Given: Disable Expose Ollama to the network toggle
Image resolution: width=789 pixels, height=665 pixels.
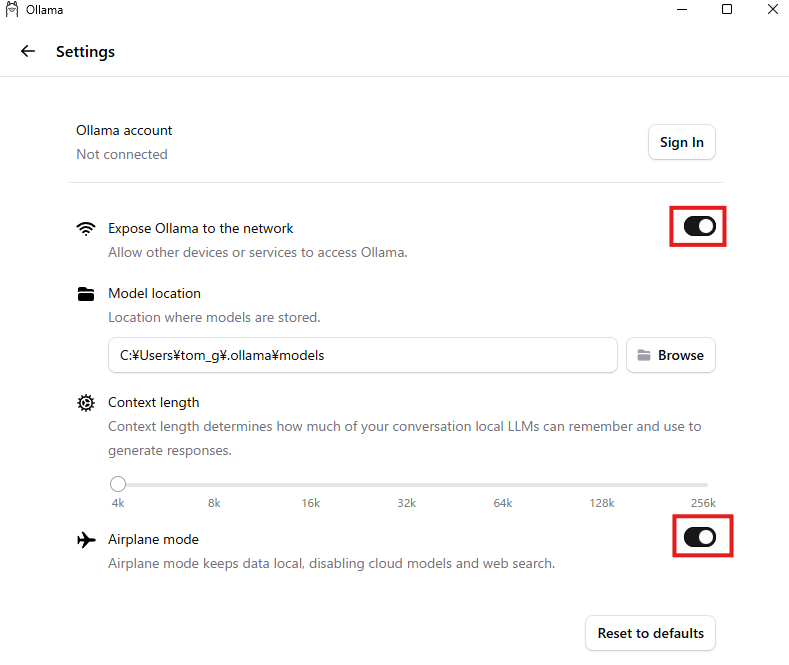Looking at the screenshot, I should tap(699, 227).
